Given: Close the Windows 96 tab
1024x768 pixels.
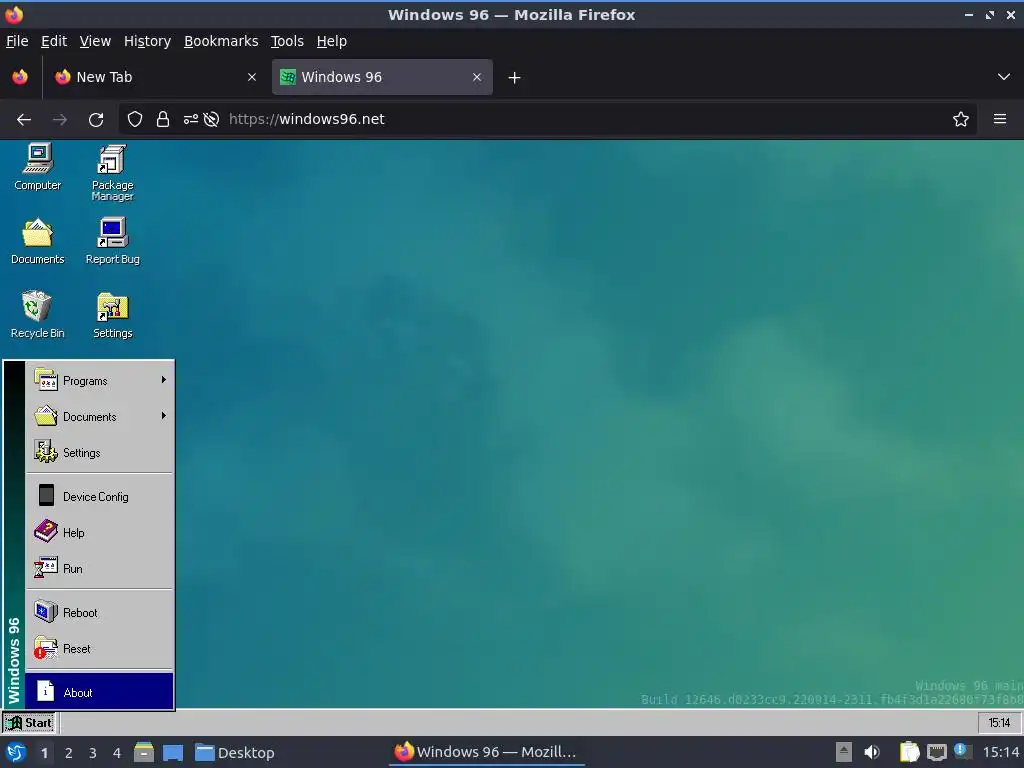Looking at the screenshot, I should click(x=477, y=77).
